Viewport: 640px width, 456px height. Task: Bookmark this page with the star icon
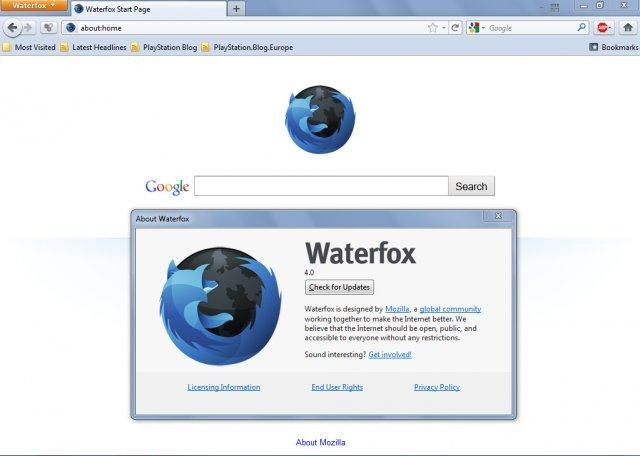(433, 28)
